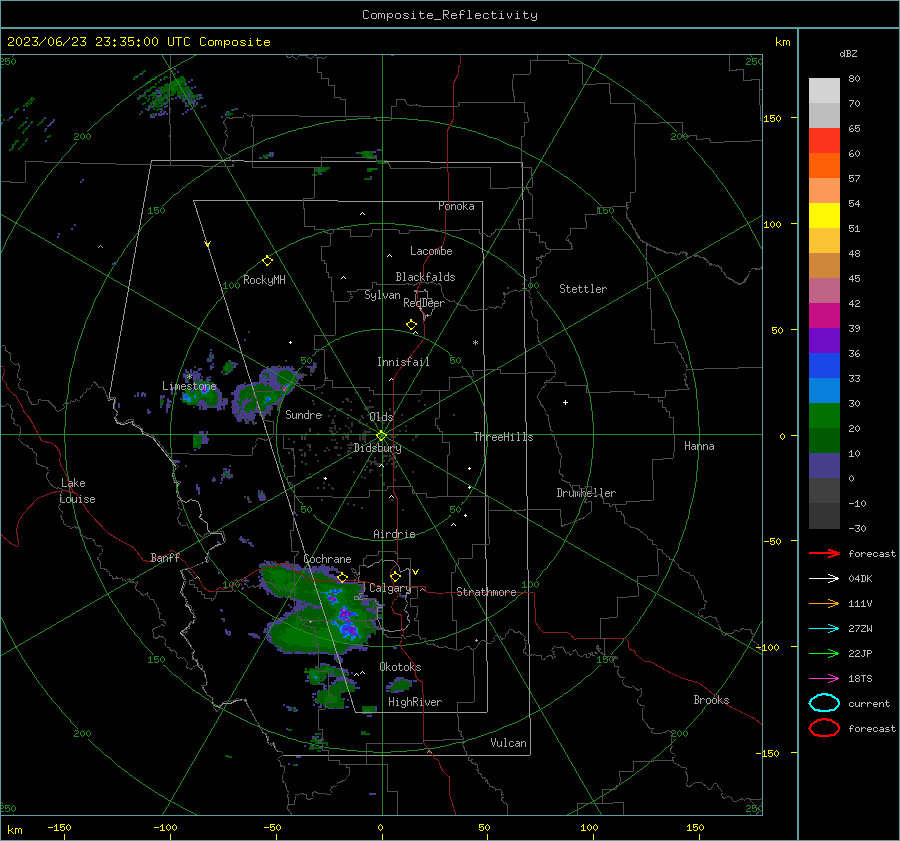Click the Limestone label

pos(189,386)
